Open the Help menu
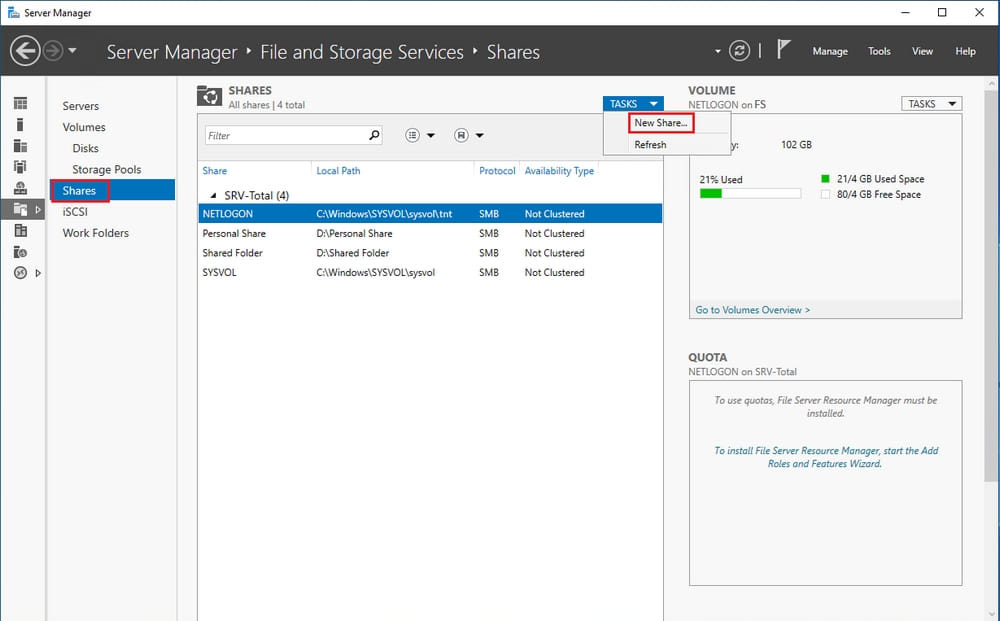This screenshot has width=1000, height=621. [965, 51]
